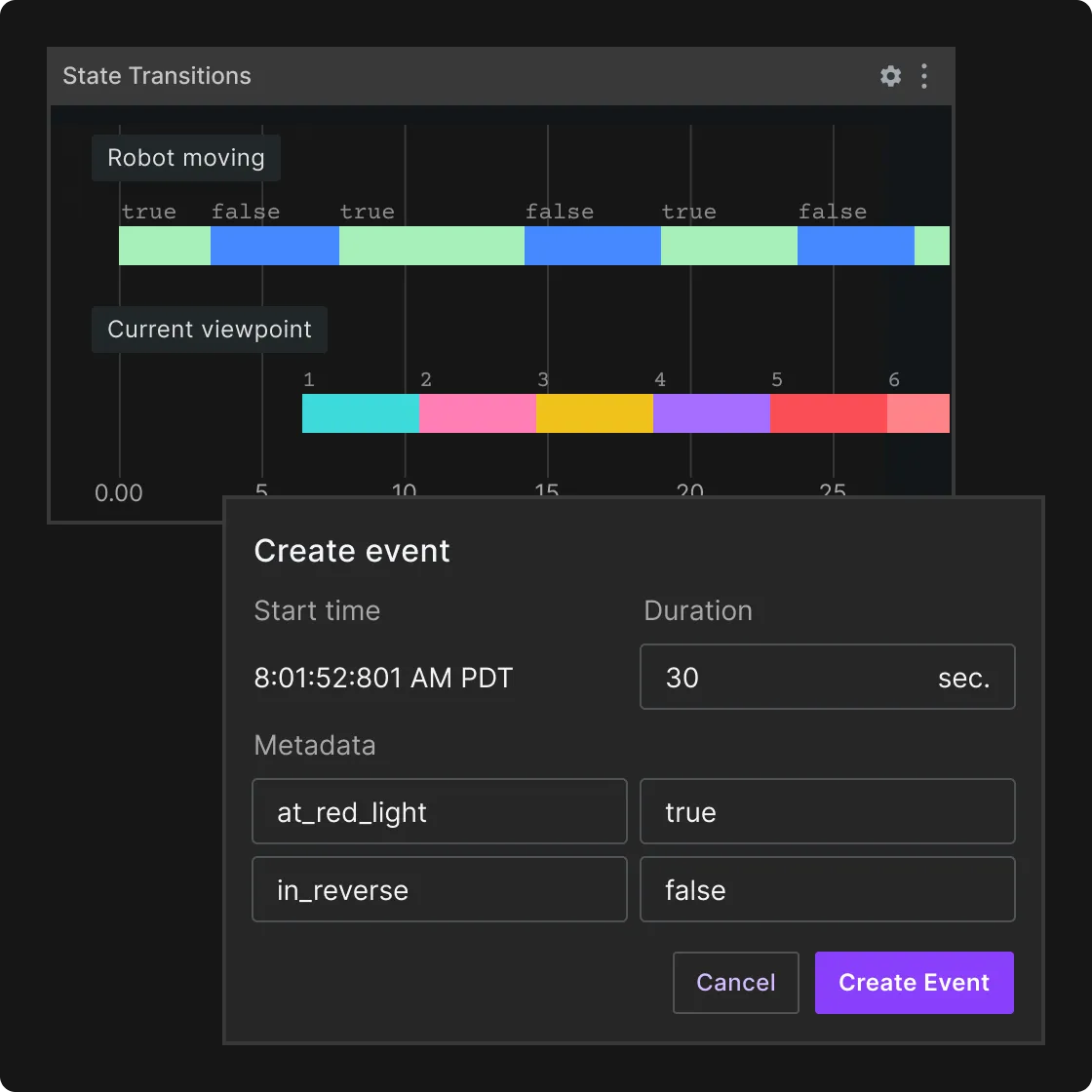Click the first true segment of Robot moving

tap(164, 245)
